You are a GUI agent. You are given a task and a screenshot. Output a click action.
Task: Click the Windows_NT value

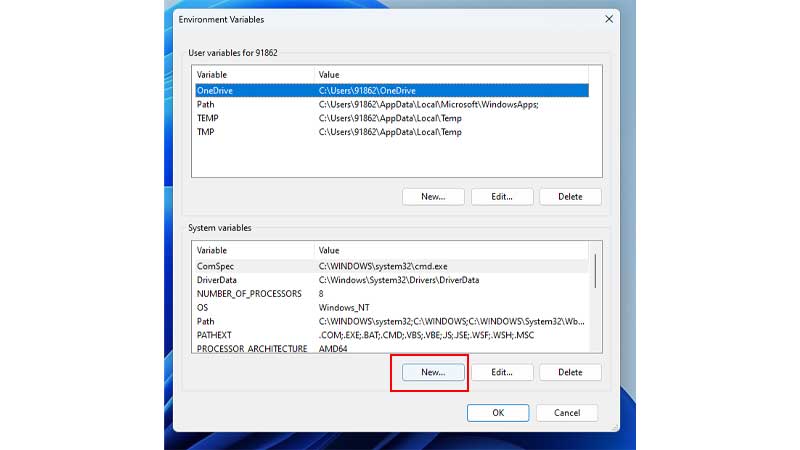(344, 308)
